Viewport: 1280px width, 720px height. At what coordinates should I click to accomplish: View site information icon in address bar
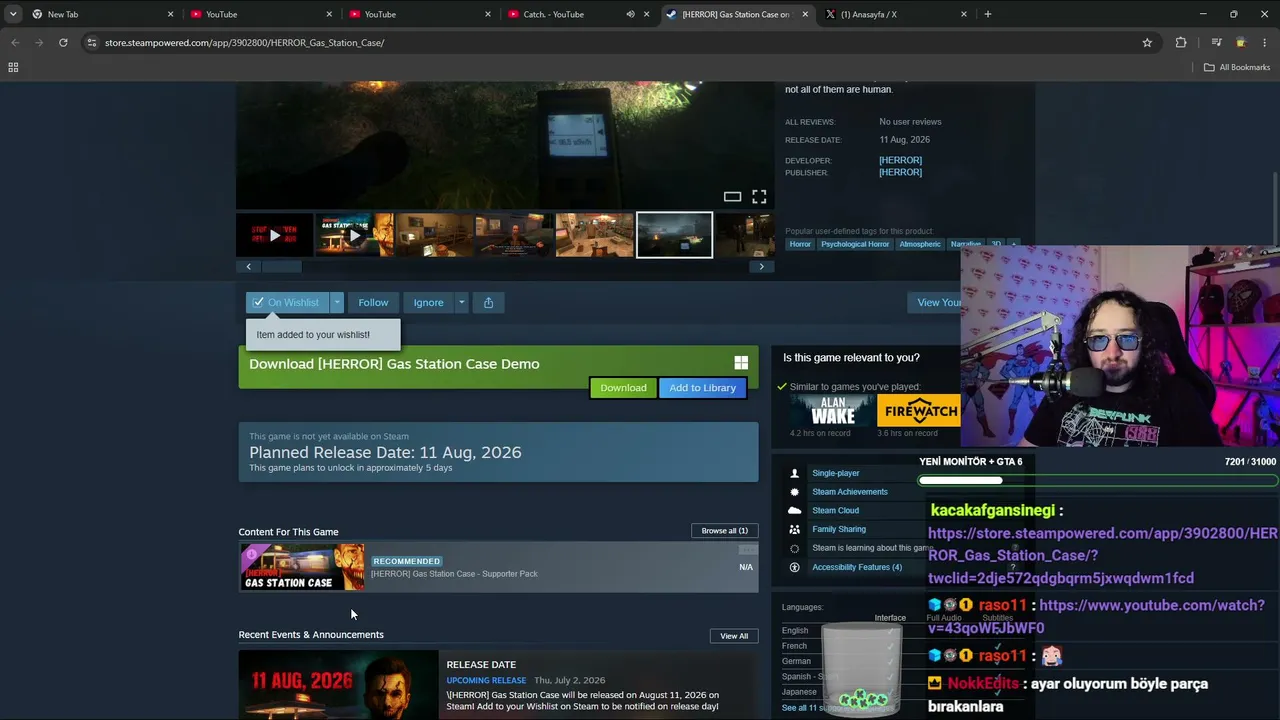pyautogui.click(x=92, y=43)
